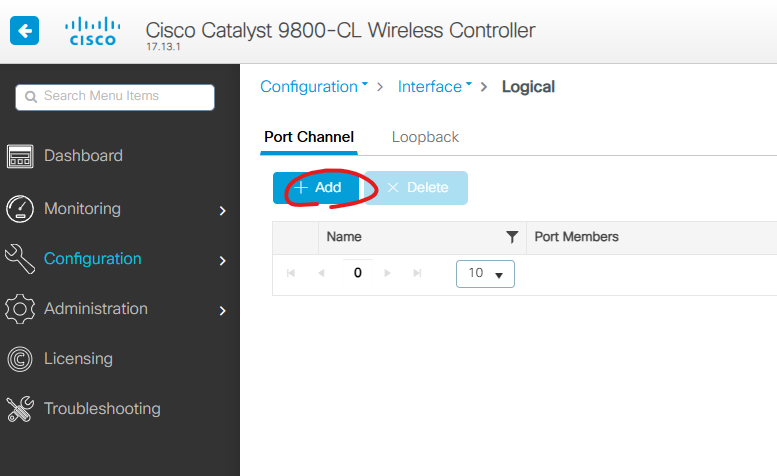Open the Configuration breadcrumb dropdown
Screen dimensions: 777x476
314,87
